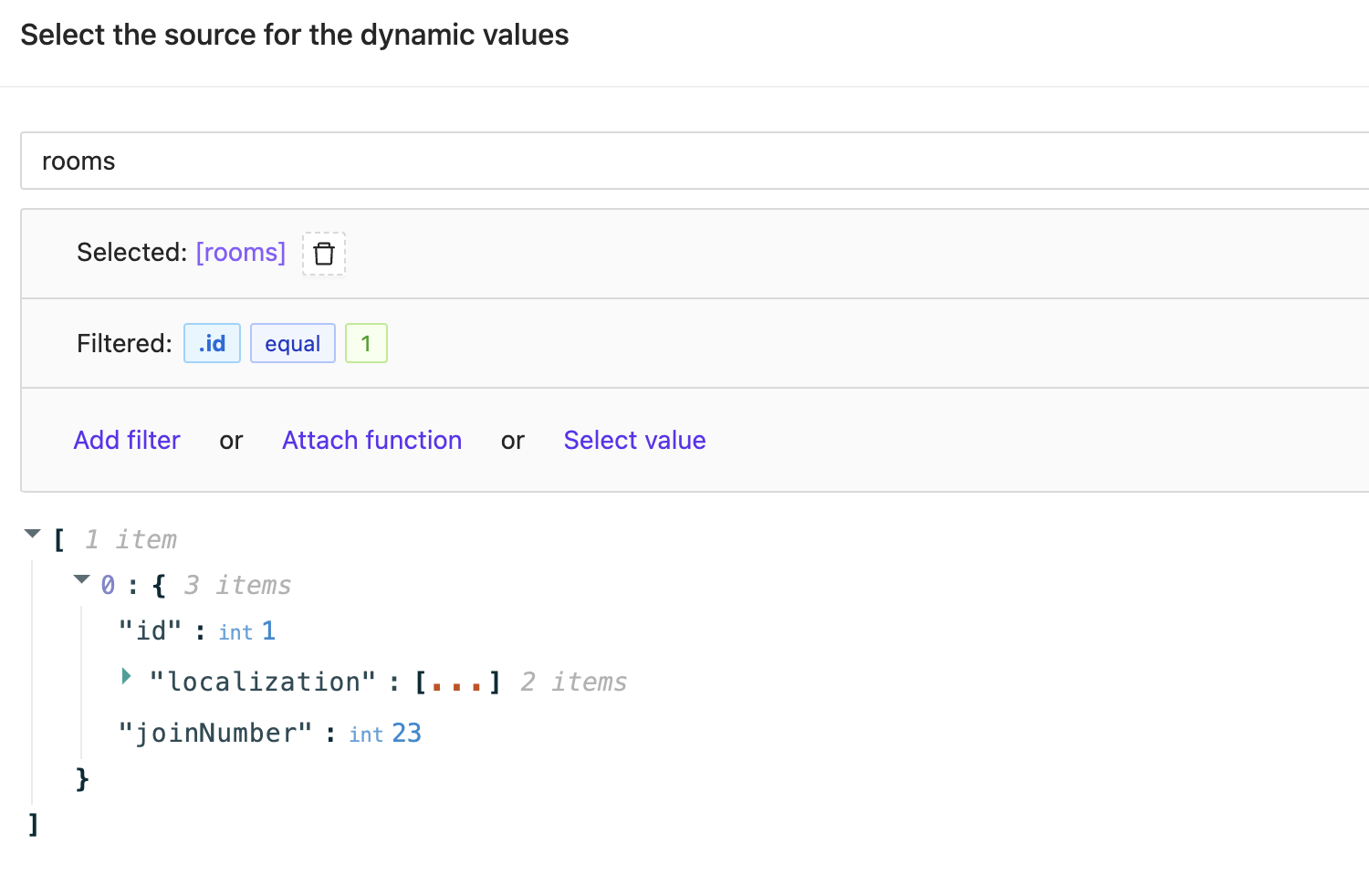Click the [rooms] selected source link

click(241, 252)
